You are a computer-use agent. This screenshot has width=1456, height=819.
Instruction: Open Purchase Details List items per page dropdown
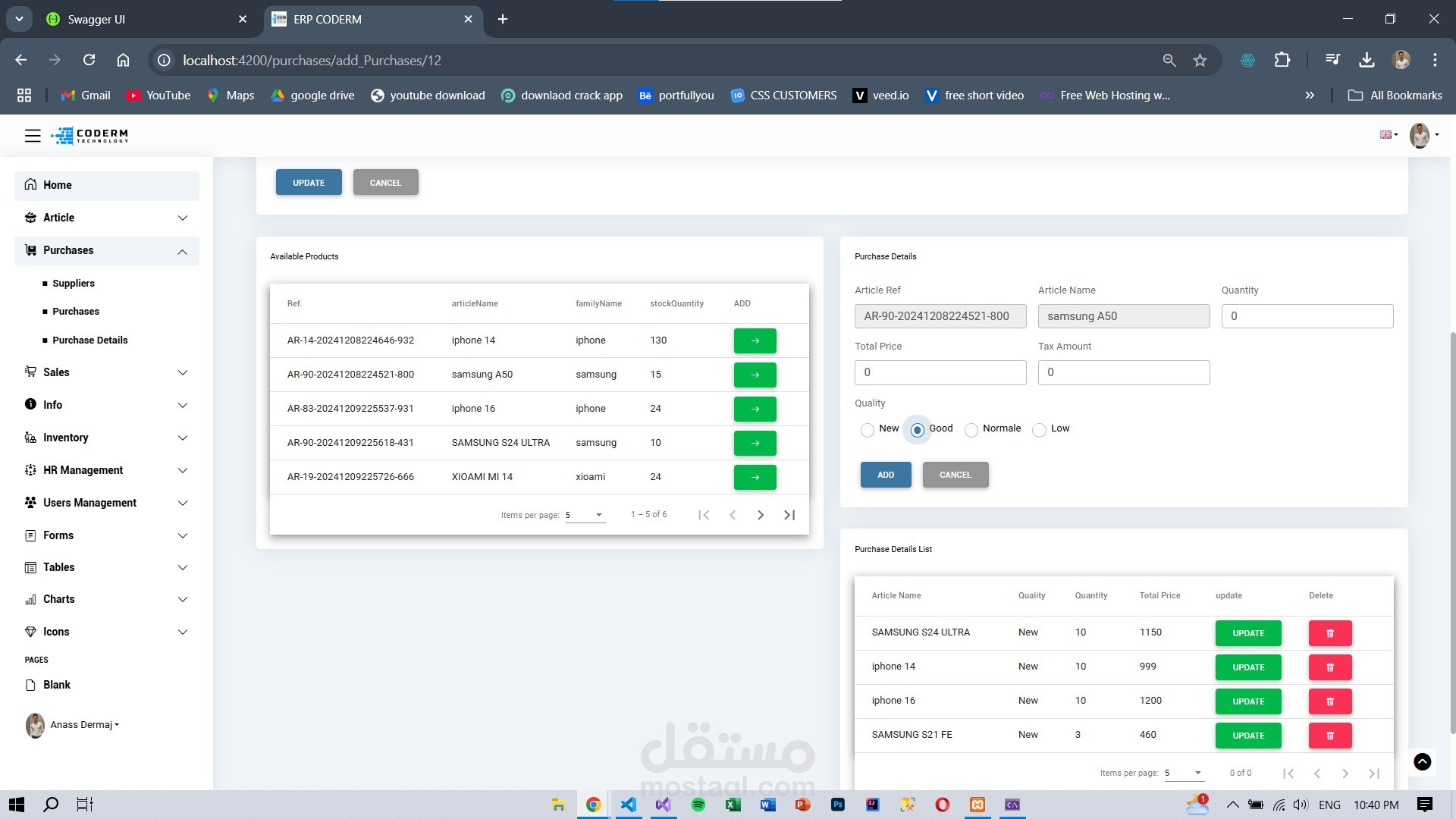coord(1185,773)
